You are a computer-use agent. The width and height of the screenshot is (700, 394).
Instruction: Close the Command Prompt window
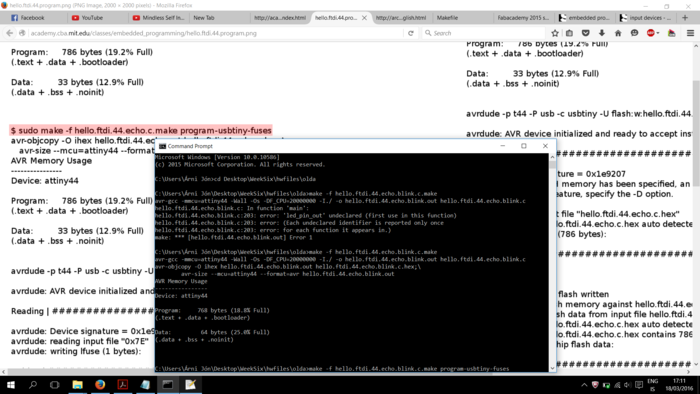click(545, 146)
